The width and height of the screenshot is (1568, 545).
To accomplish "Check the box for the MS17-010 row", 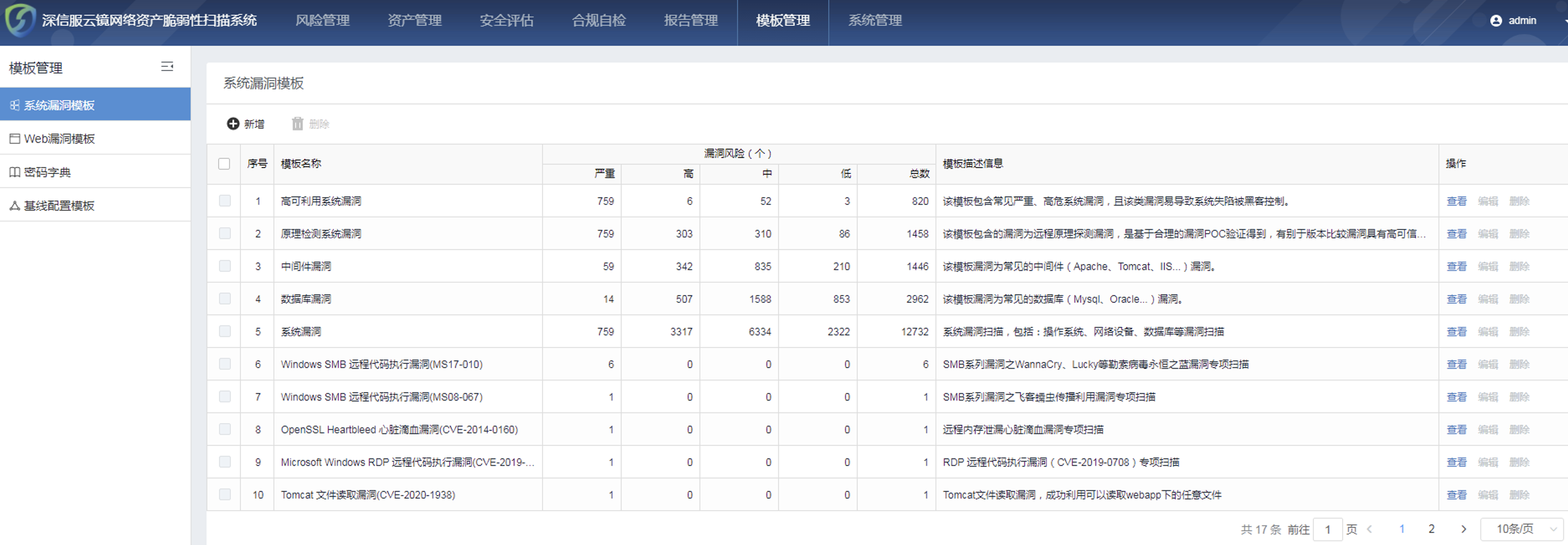I will point(225,364).
